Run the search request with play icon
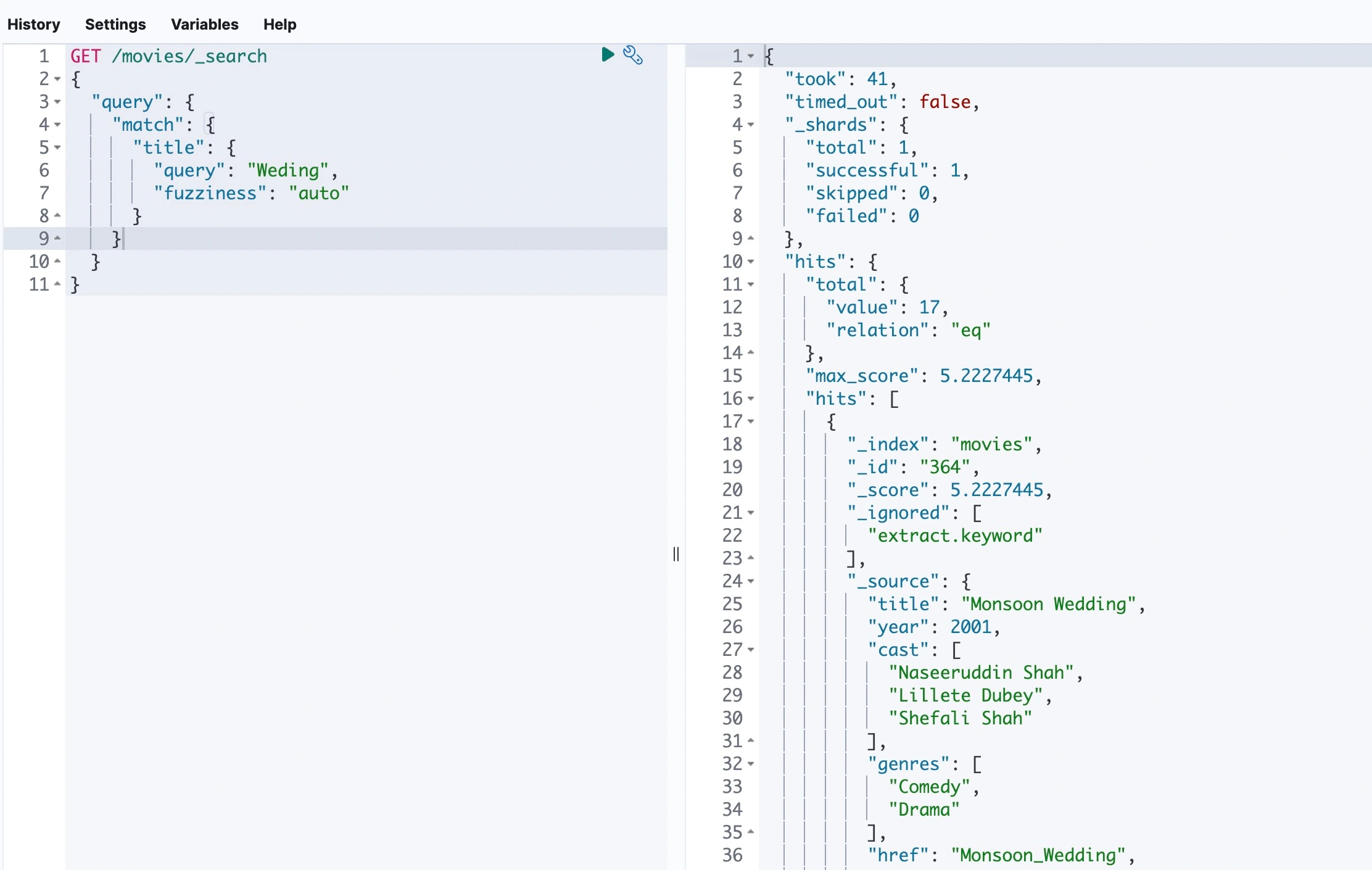The width and height of the screenshot is (1372, 870). [x=608, y=55]
